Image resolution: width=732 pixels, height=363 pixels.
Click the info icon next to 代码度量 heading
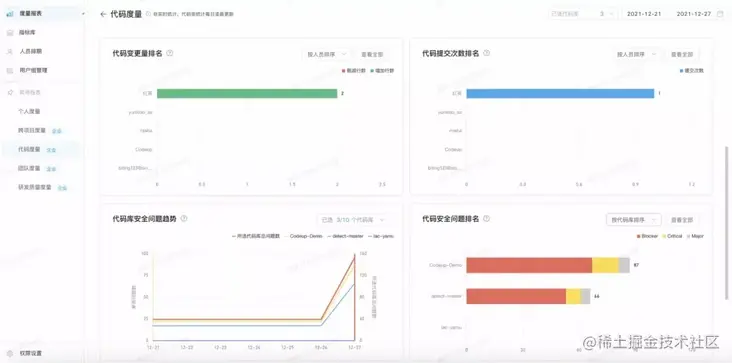tap(148, 14)
